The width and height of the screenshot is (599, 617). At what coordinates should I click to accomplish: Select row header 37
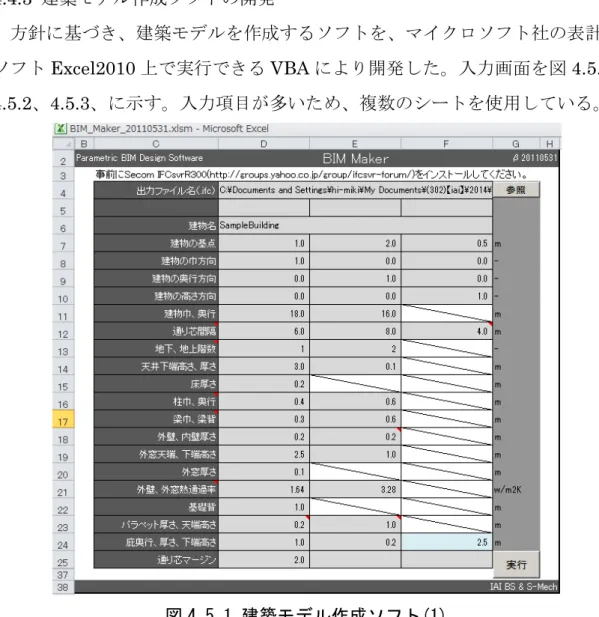click(63, 575)
